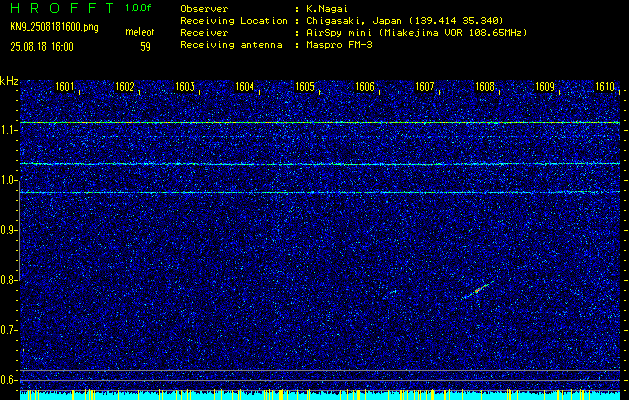This screenshot has height=400, width=629.
Task: Click the carrier line between 1.0 and 1.1 kHz
Action: (320, 164)
